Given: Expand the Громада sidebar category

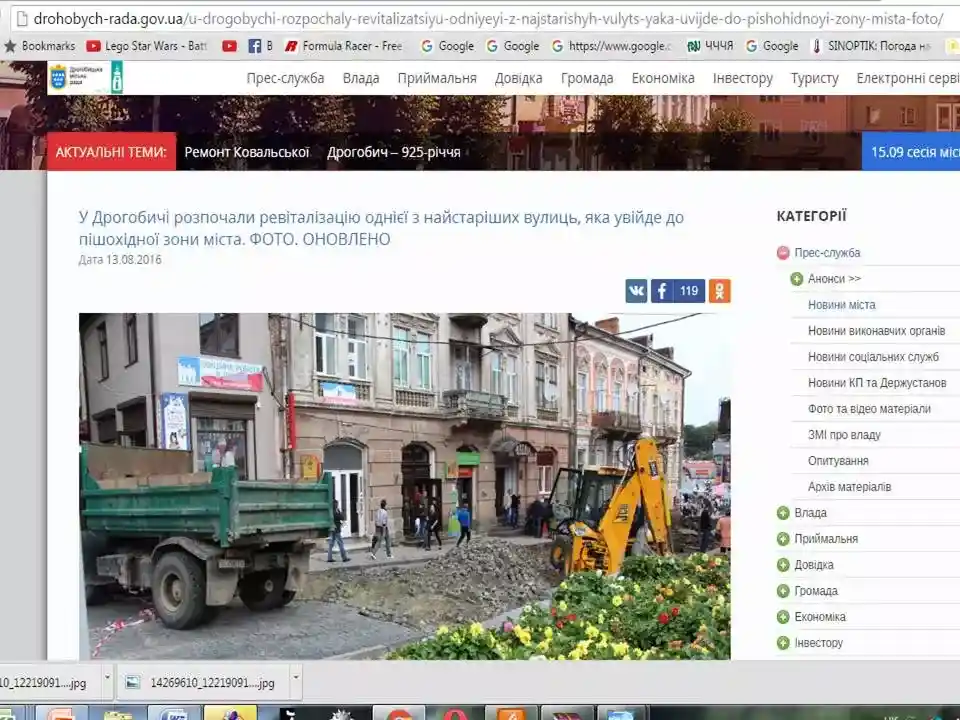Looking at the screenshot, I should pos(783,591).
